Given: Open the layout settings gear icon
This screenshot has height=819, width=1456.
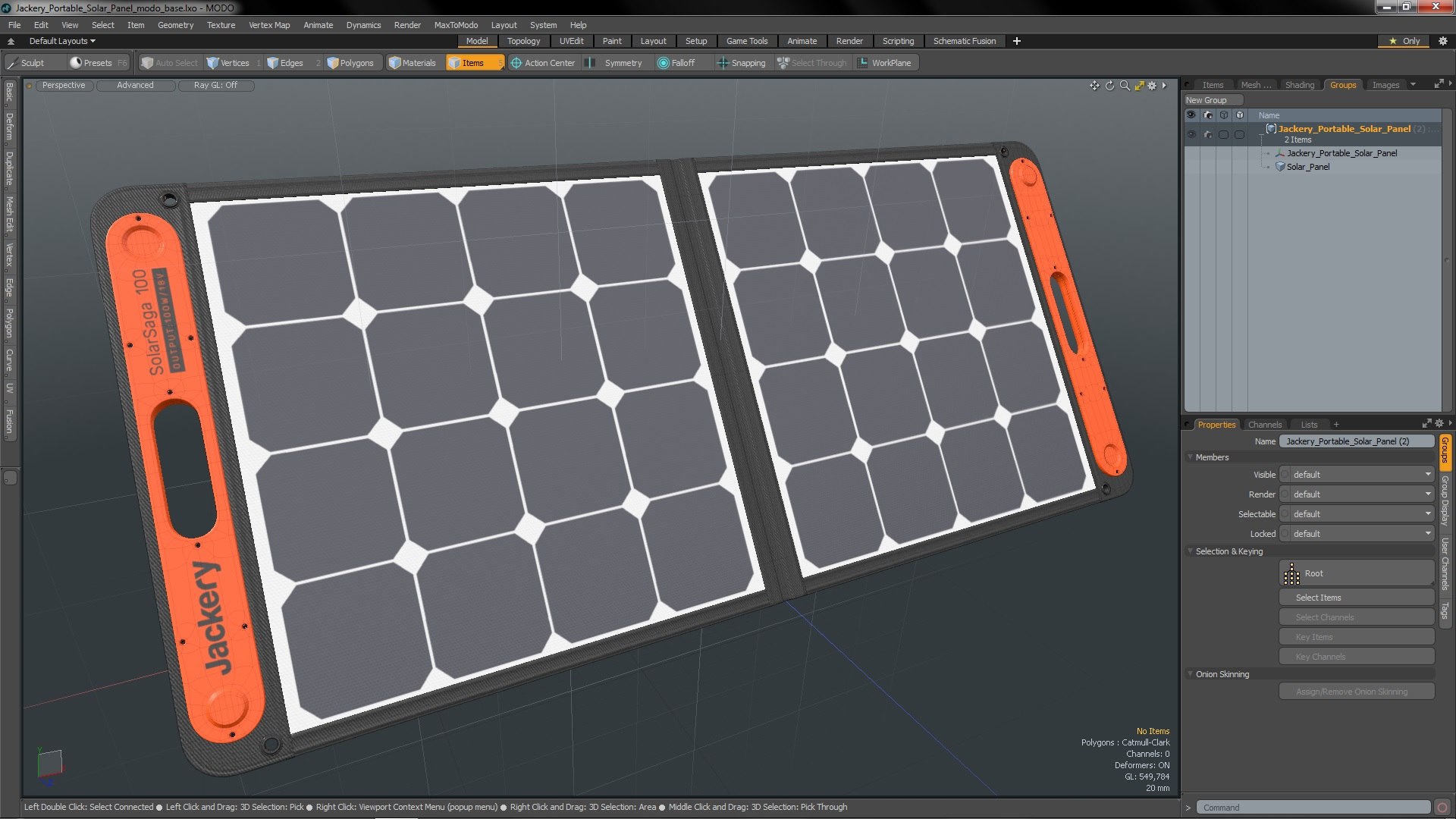Looking at the screenshot, I should (x=1442, y=41).
